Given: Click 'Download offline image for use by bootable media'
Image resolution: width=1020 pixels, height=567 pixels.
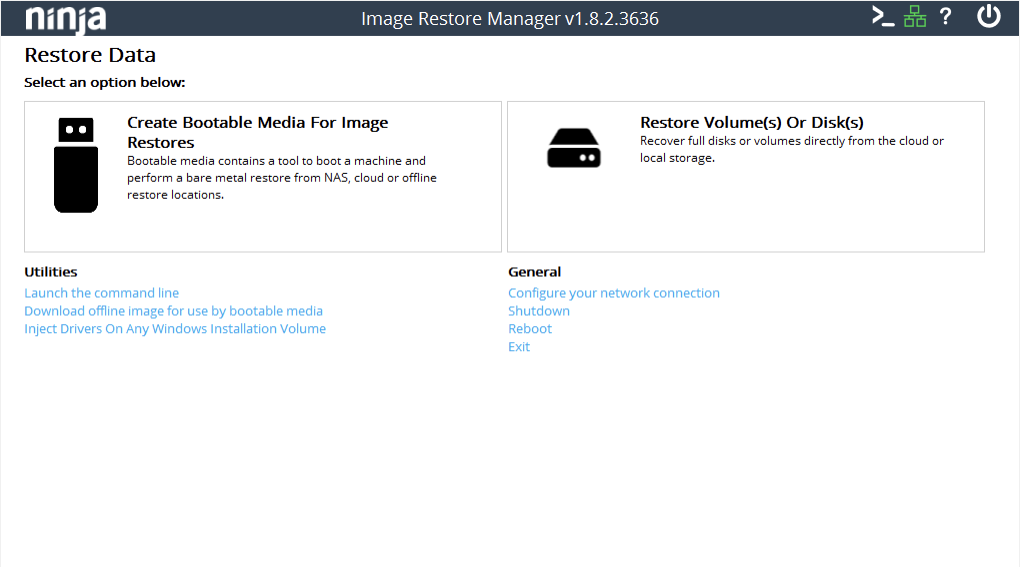Looking at the screenshot, I should (x=173, y=311).
